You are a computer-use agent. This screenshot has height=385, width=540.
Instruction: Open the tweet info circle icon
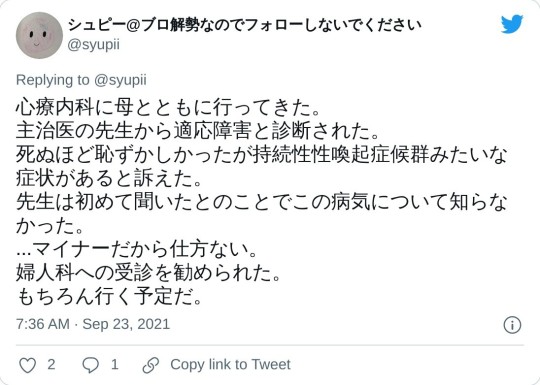tap(512, 325)
